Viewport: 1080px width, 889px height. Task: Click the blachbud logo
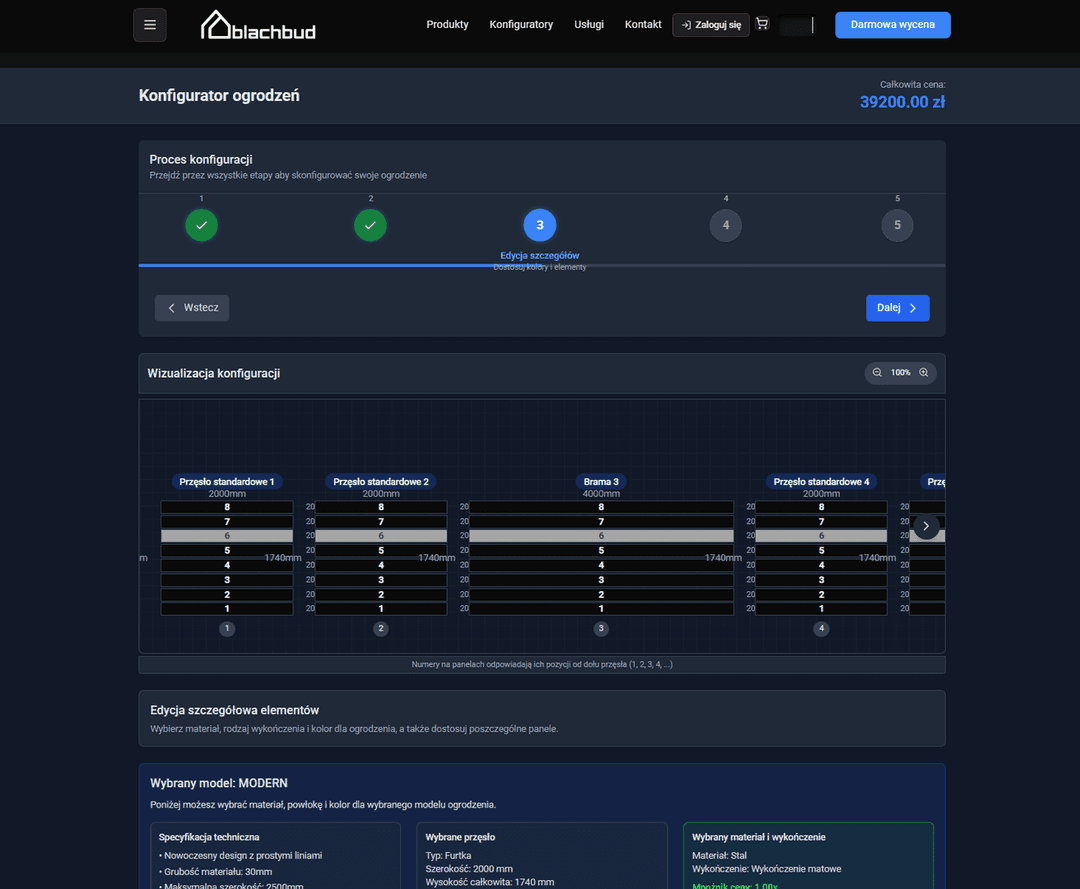tap(258, 25)
